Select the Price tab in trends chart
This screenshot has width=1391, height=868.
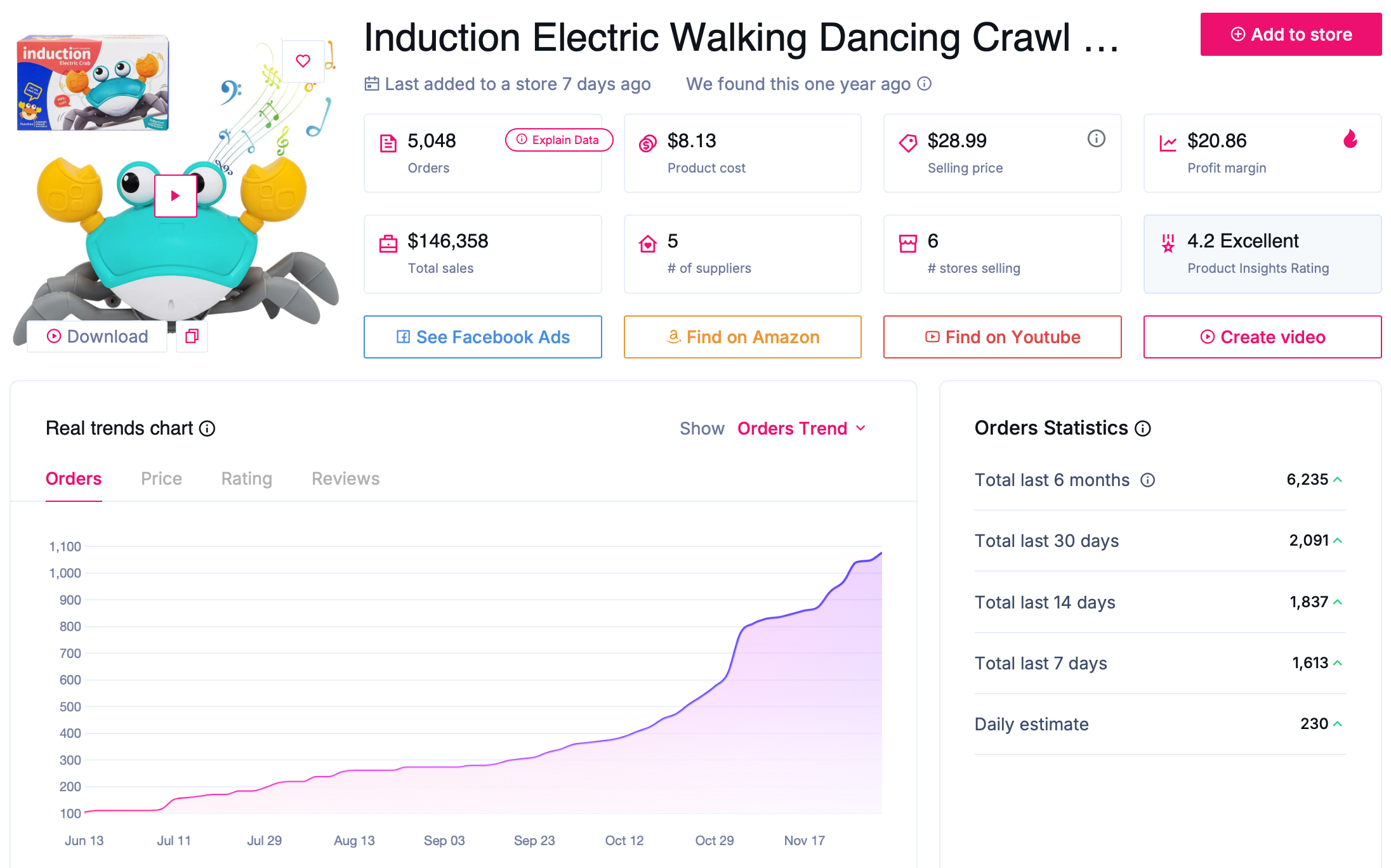click(159, 480)
